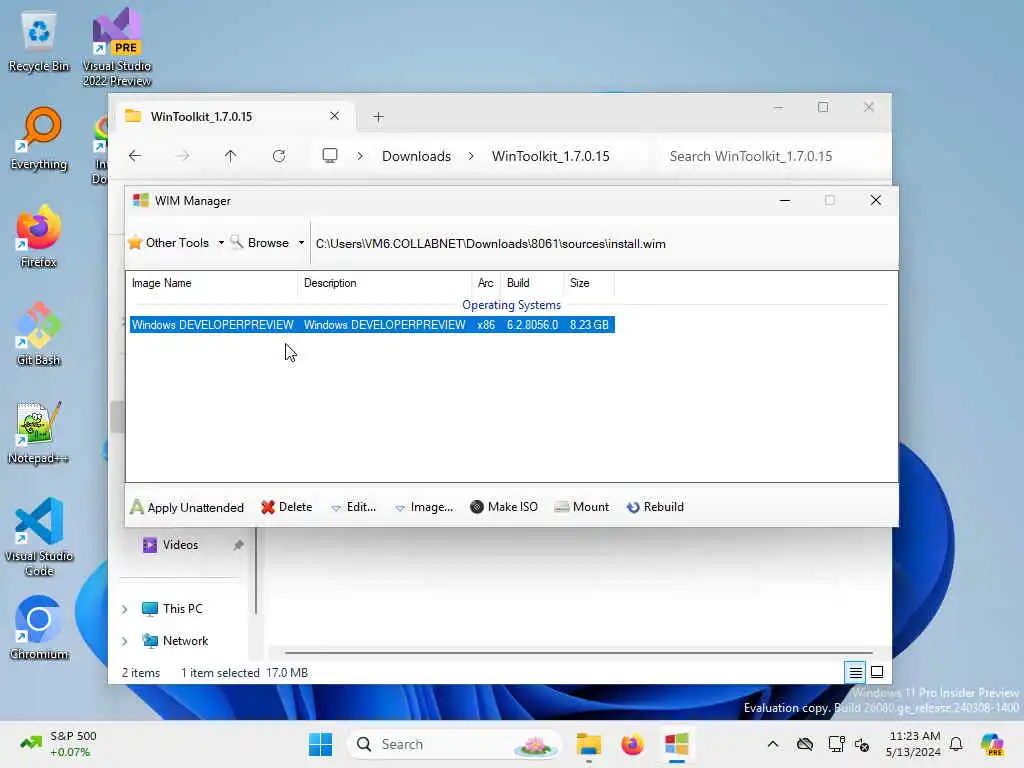Open Firefox from the taskbar
This screenshot has height=768, width=1024.
point(632,744)
